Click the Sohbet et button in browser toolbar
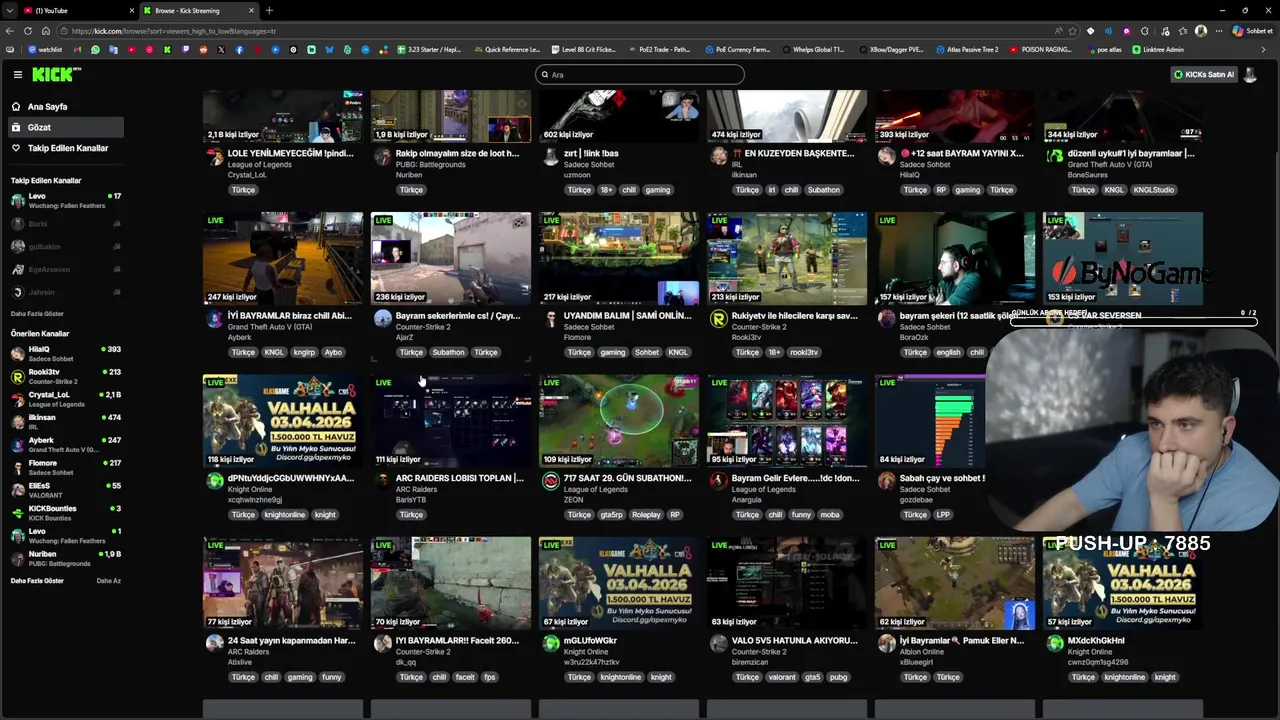1280x720 pixels. 1252,31
